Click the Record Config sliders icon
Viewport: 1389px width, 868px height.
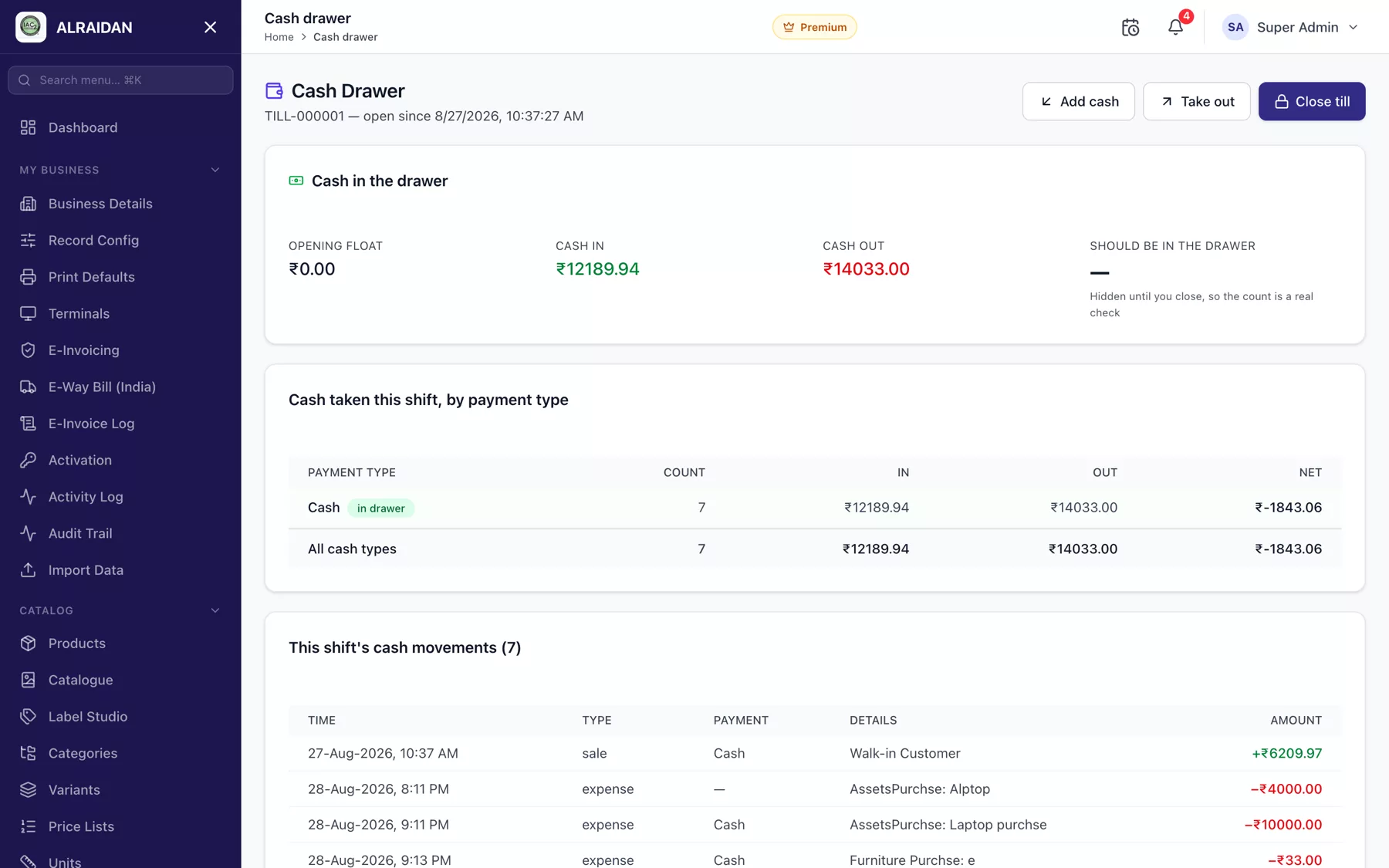[x=29, y=241]
